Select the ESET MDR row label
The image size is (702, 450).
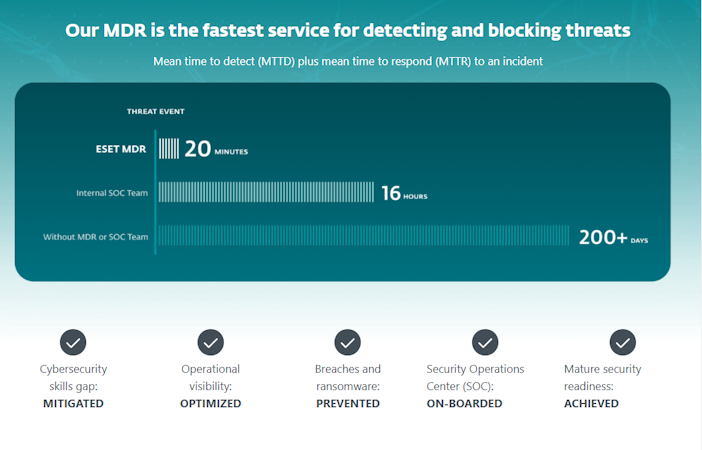(x=120, y=150)
